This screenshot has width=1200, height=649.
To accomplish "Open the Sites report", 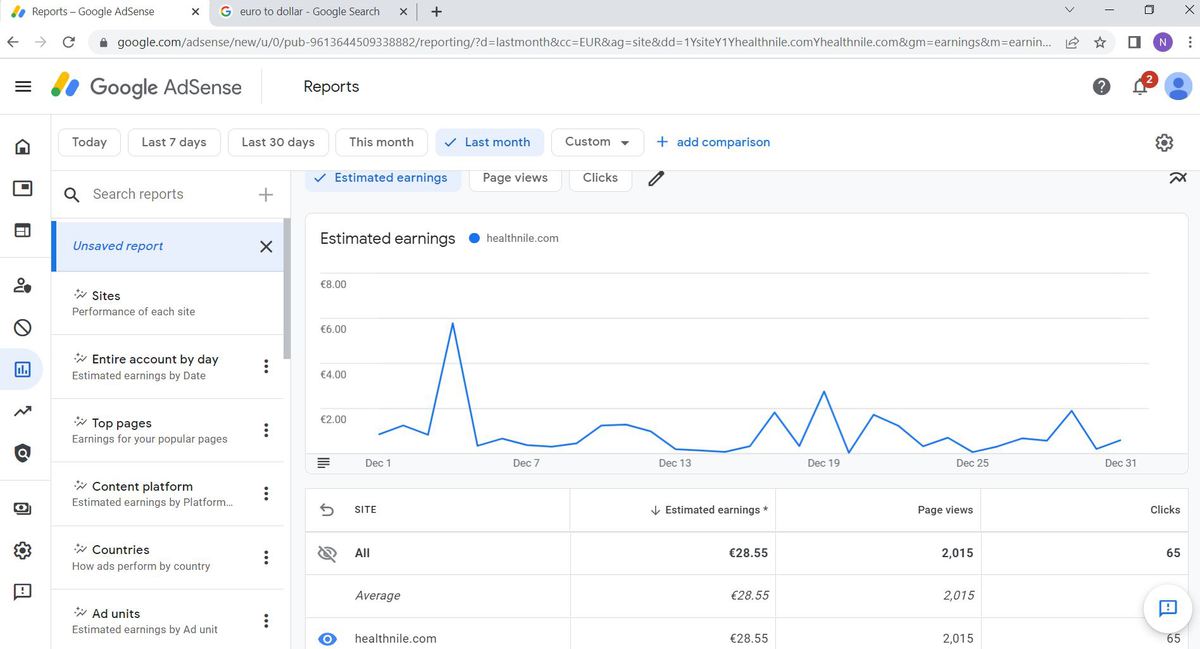I will click(x=168, y=303).
